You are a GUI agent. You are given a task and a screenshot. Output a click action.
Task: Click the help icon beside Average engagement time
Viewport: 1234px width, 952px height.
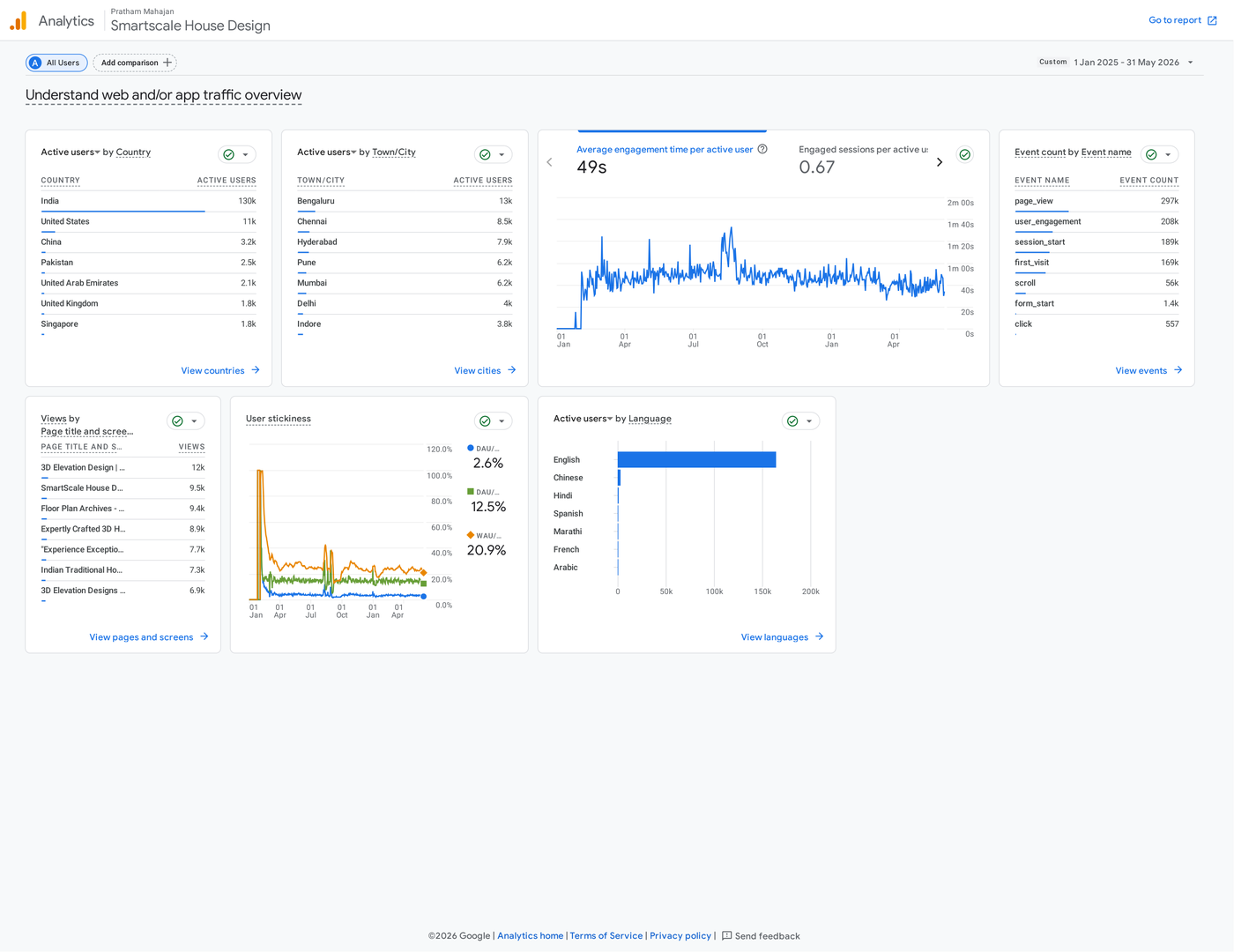pyautogui.click(x=762, y=149)
